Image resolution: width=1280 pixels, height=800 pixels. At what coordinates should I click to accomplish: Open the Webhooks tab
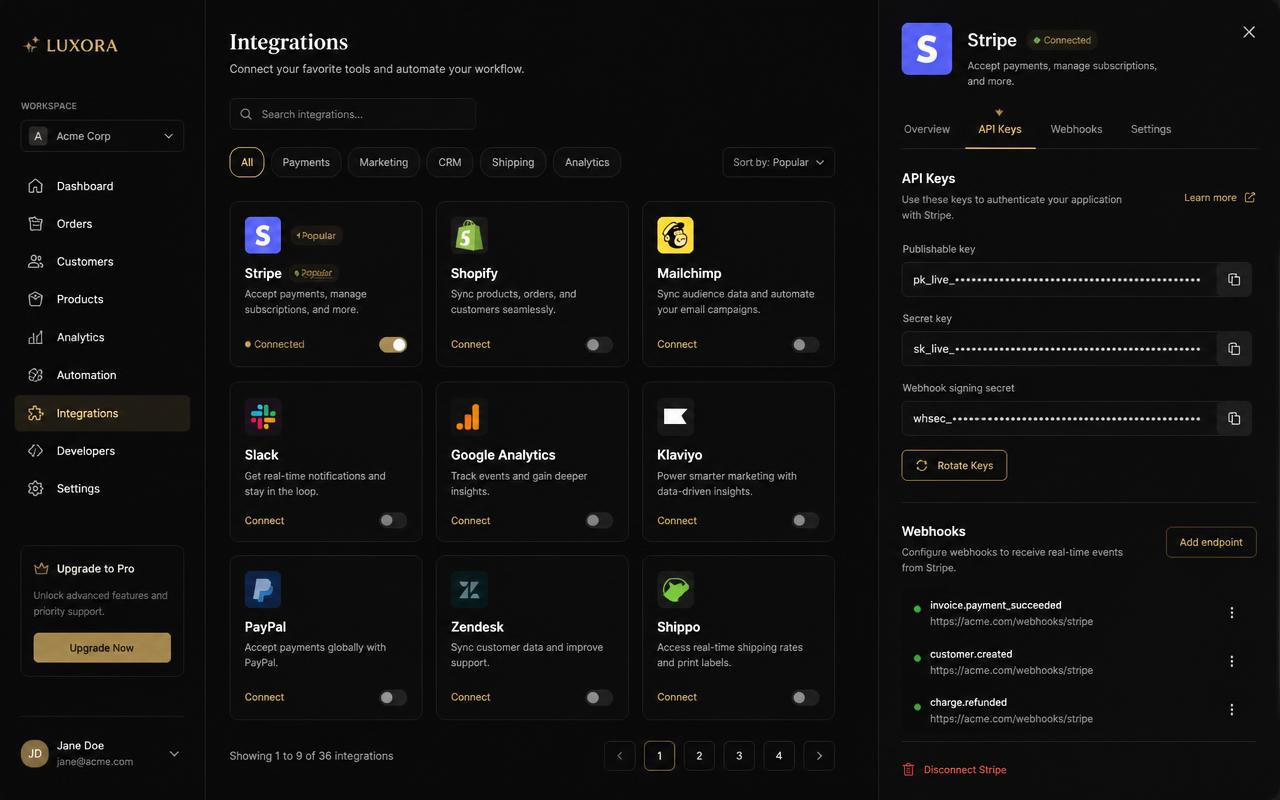pos(1076,129)
